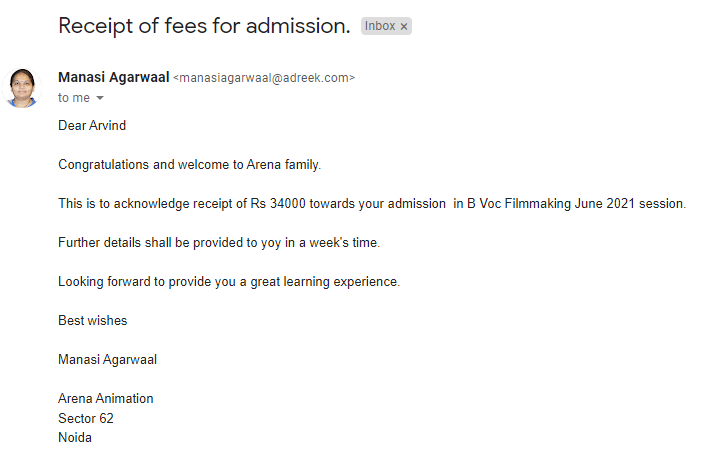Select the manasiagarwaal@adreek.com email address
The width and height of the screenshot is (707, 472).
[x=264, y=78]
